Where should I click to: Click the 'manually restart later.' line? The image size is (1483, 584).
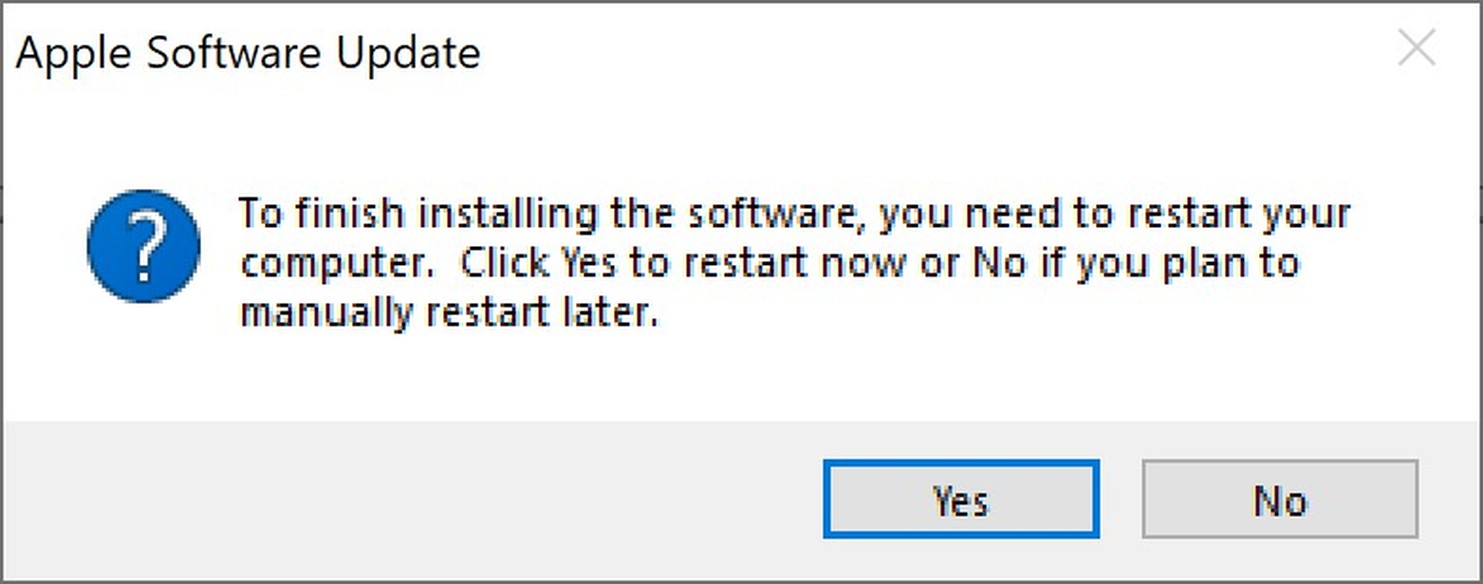pos(450,314)
